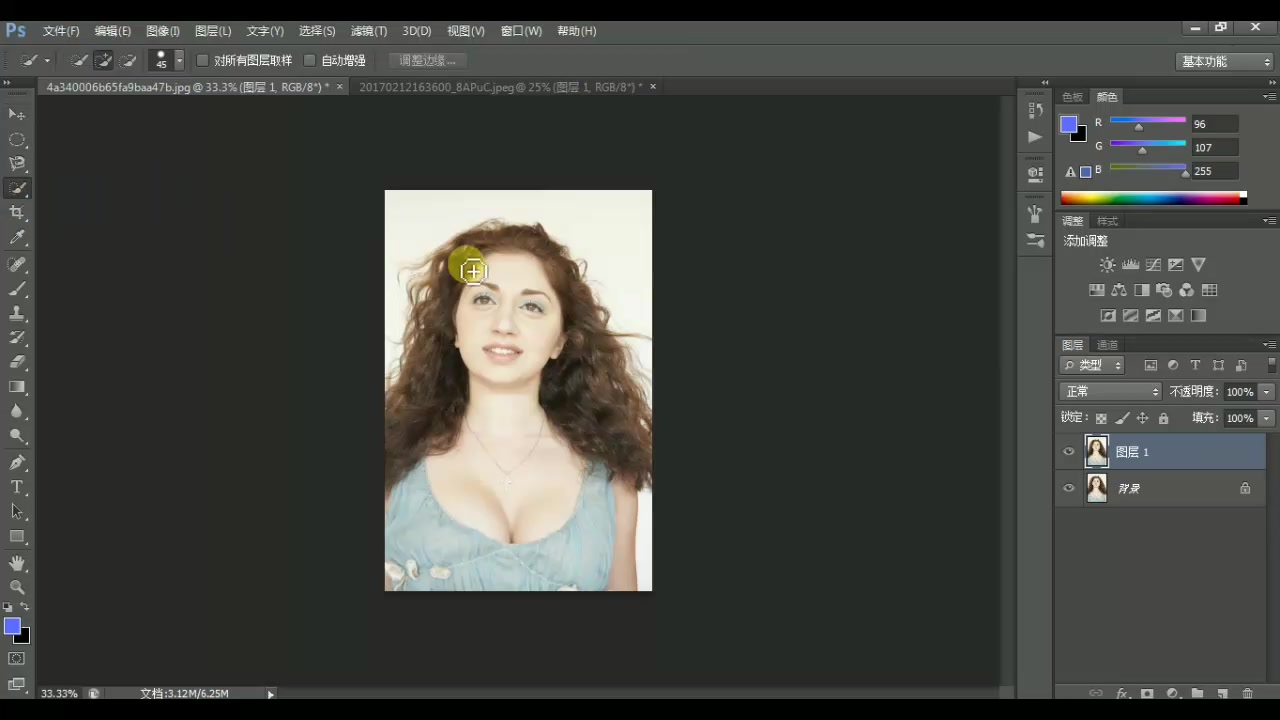Viewport: 1280px width, 720px height.
Task: Hide 图层 1 layer visibility eye
Action: tap(1068, 452)
